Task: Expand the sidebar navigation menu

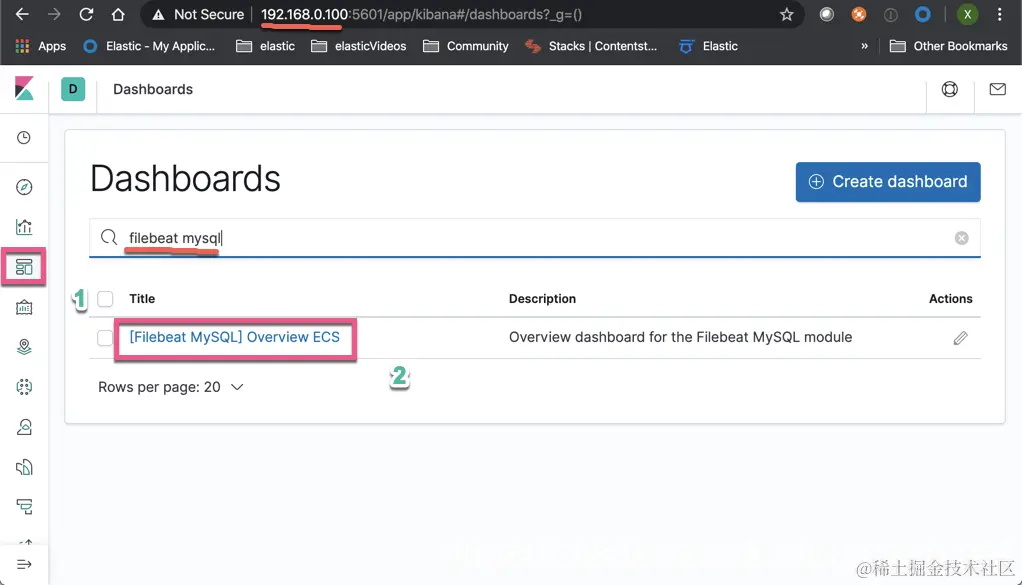Action: click(24, 564)
